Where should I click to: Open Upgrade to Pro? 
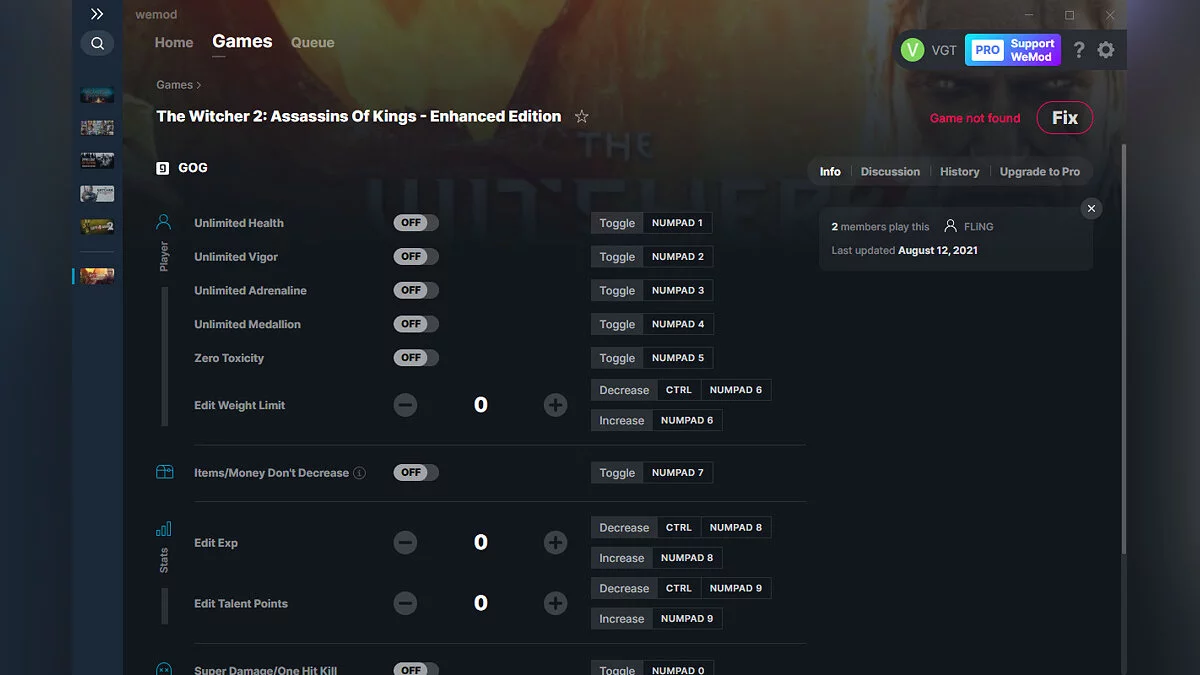1040,171
